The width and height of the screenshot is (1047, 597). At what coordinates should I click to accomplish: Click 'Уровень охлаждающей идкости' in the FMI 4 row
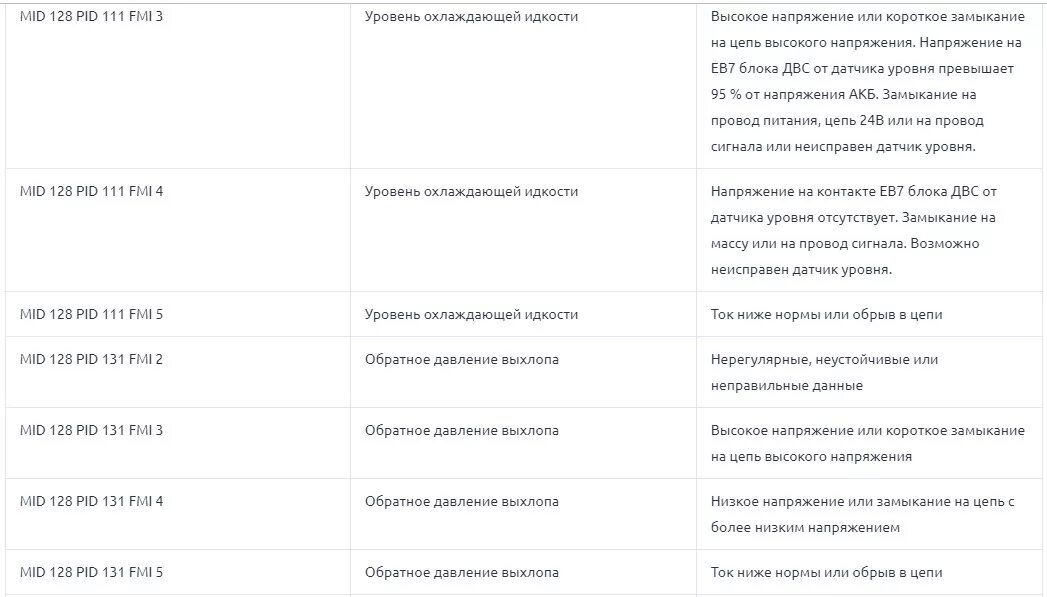(x=471, y=192)
